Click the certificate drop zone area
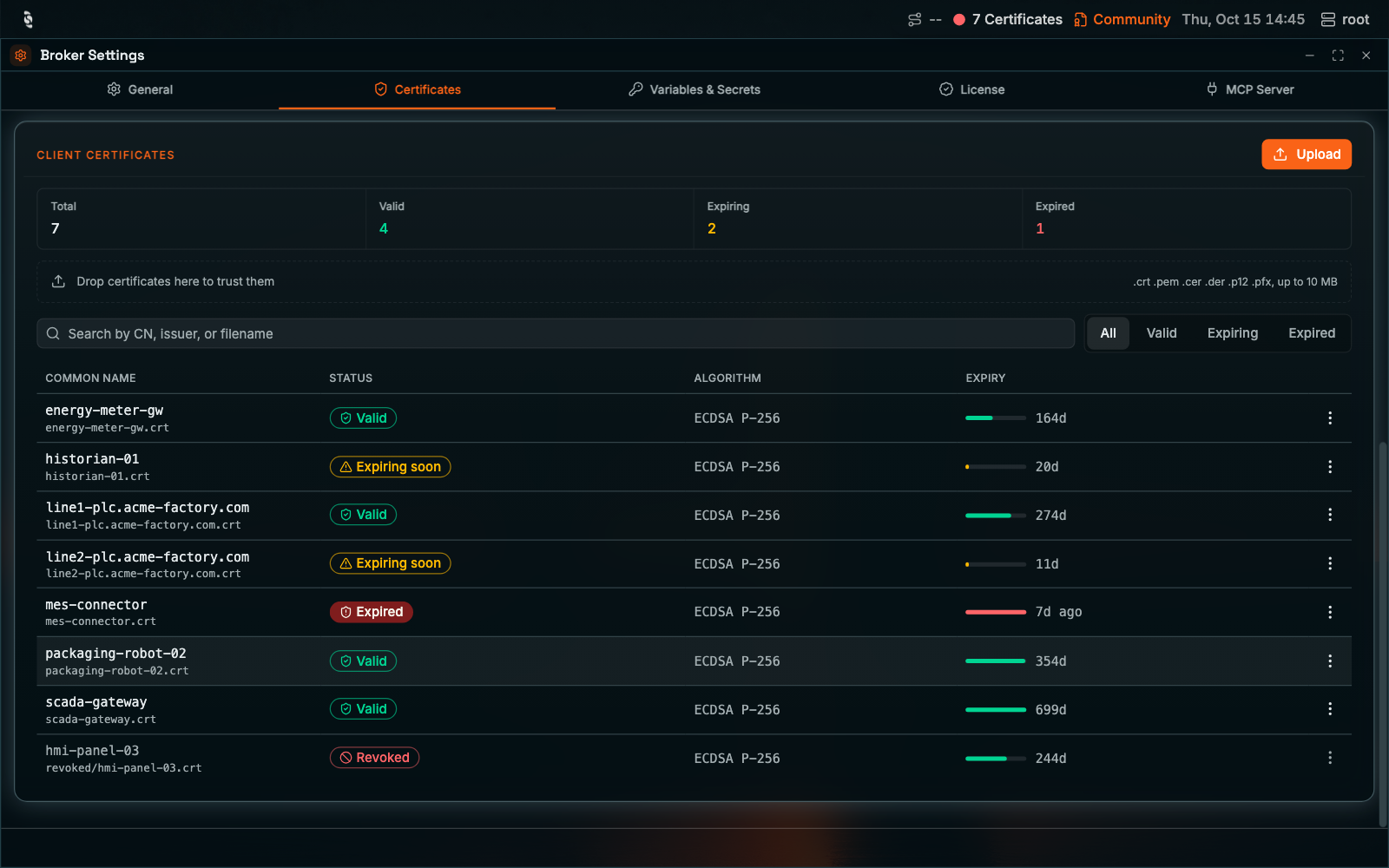This screenshot has width=1389, height=868. 694,281
